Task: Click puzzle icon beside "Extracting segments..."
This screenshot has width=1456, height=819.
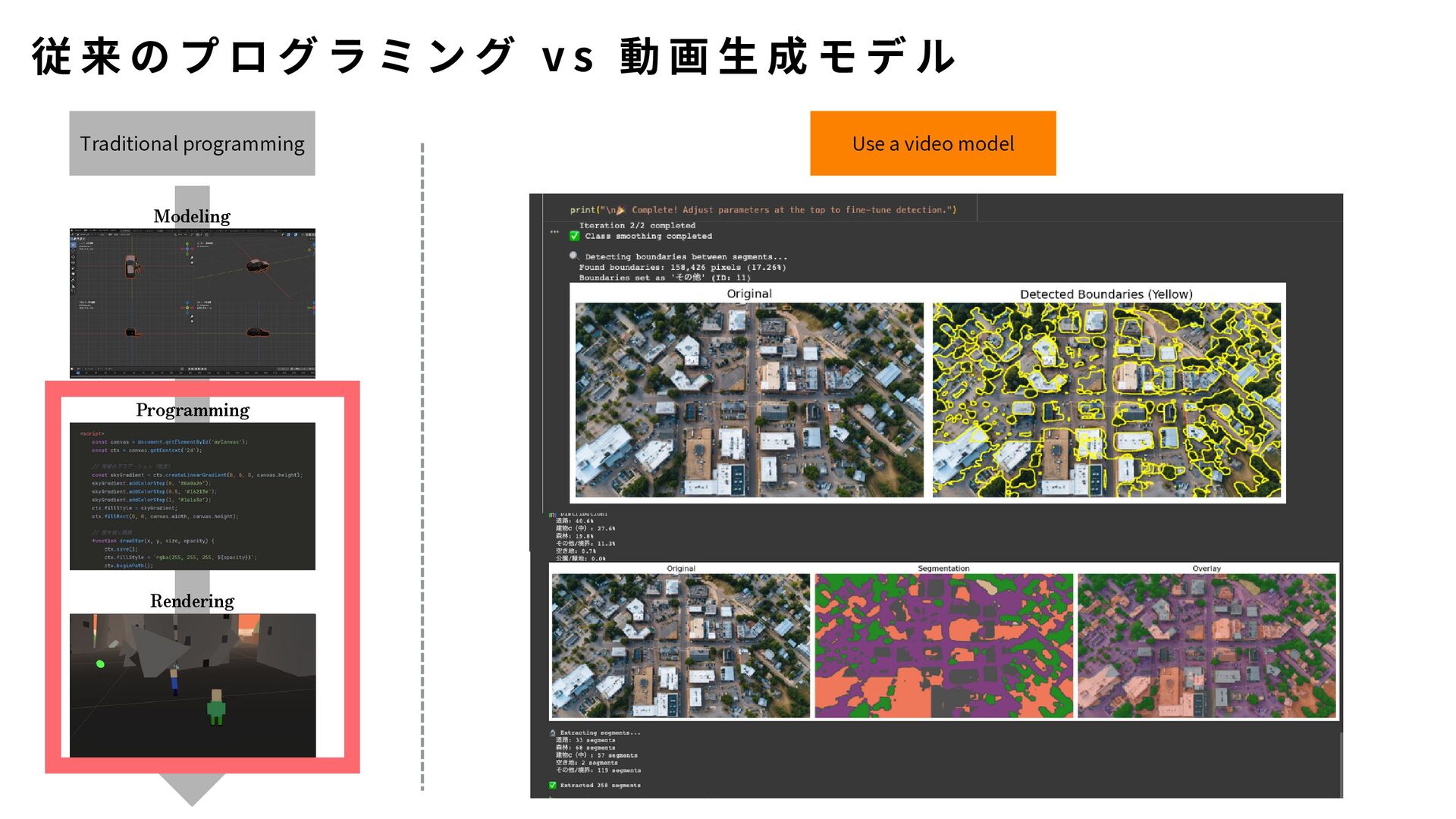Action: (x=553, y=733)
